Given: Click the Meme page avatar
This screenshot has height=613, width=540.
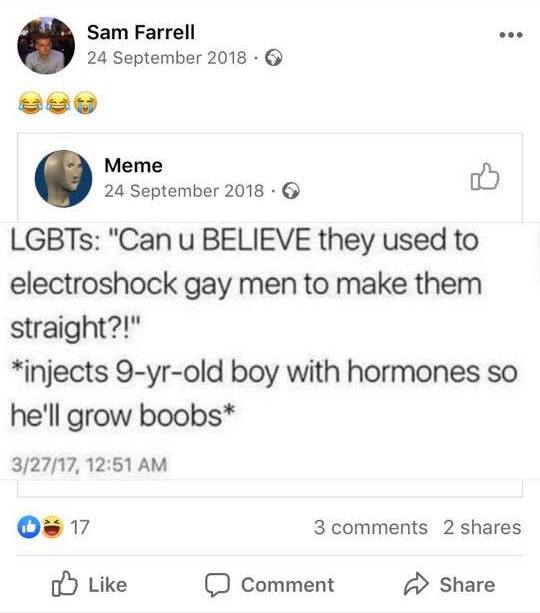Looking at the screenshot, I should point(63,179).
